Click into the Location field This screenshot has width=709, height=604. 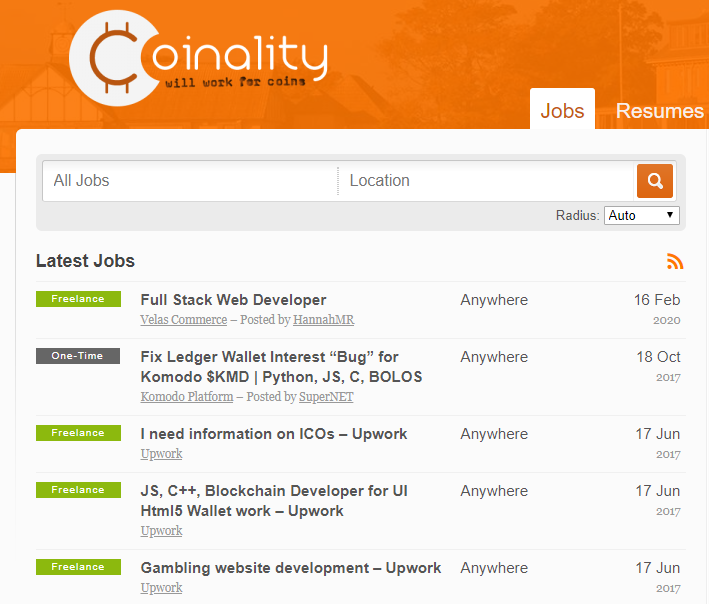click(487, 181)
